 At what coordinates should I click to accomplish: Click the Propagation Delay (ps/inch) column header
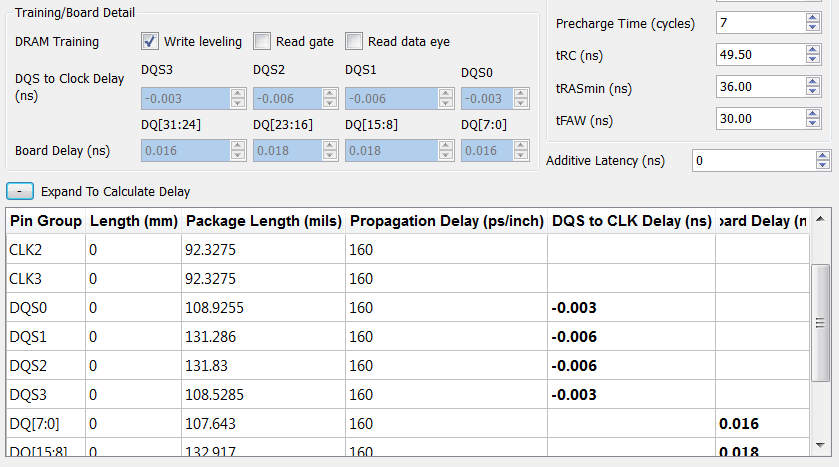pos(446,220)
